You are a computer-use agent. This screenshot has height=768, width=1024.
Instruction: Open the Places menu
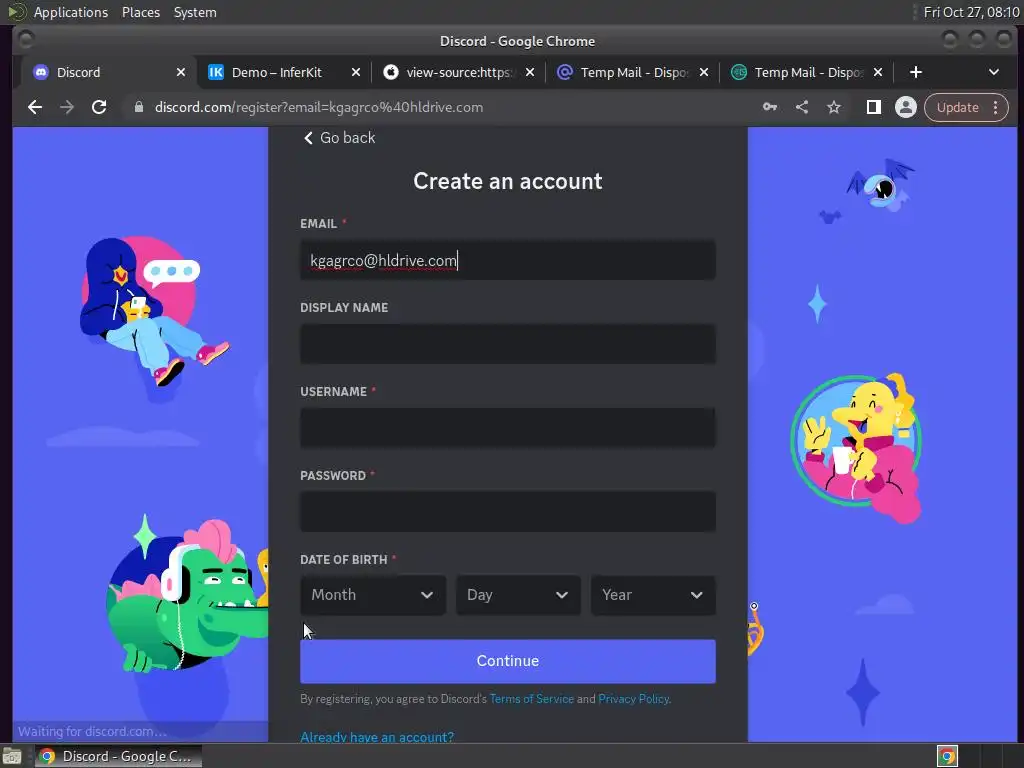click(x=141, y=12)
